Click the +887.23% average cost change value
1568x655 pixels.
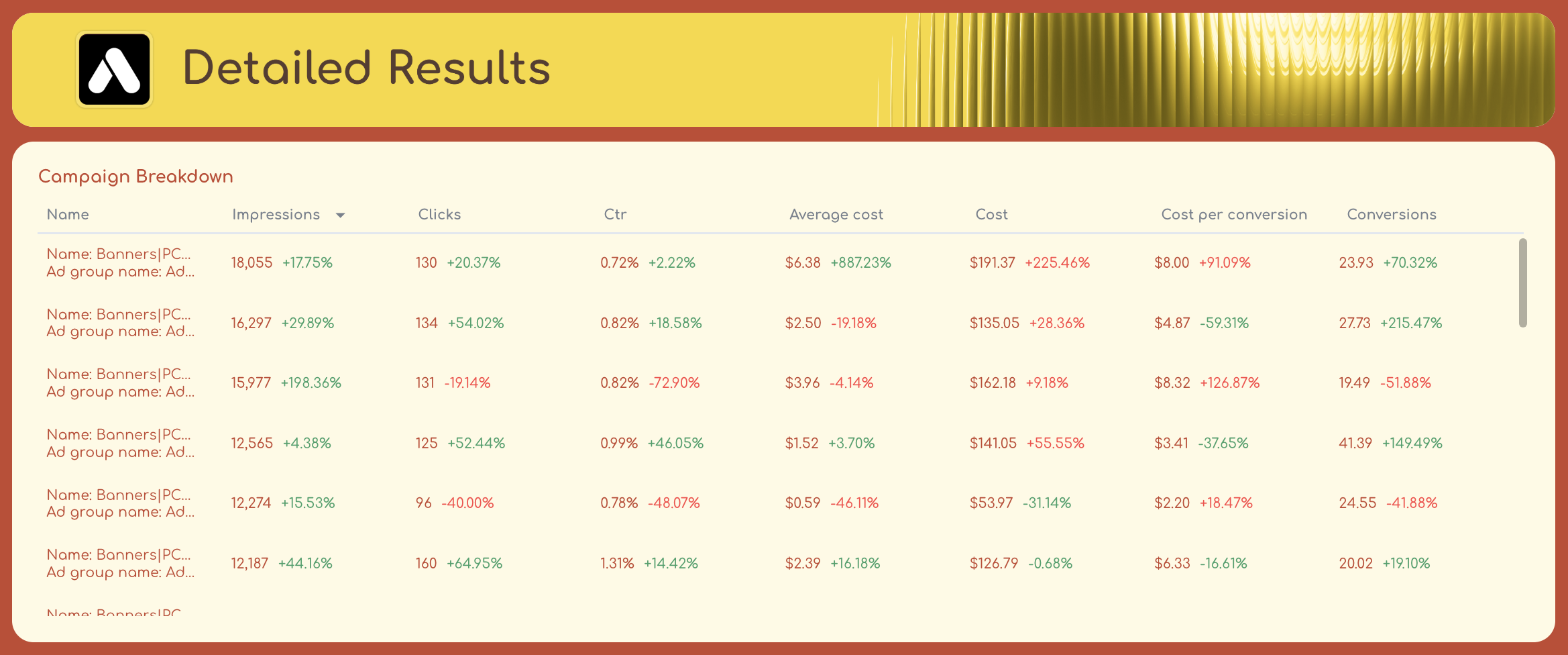coord(861,262)
